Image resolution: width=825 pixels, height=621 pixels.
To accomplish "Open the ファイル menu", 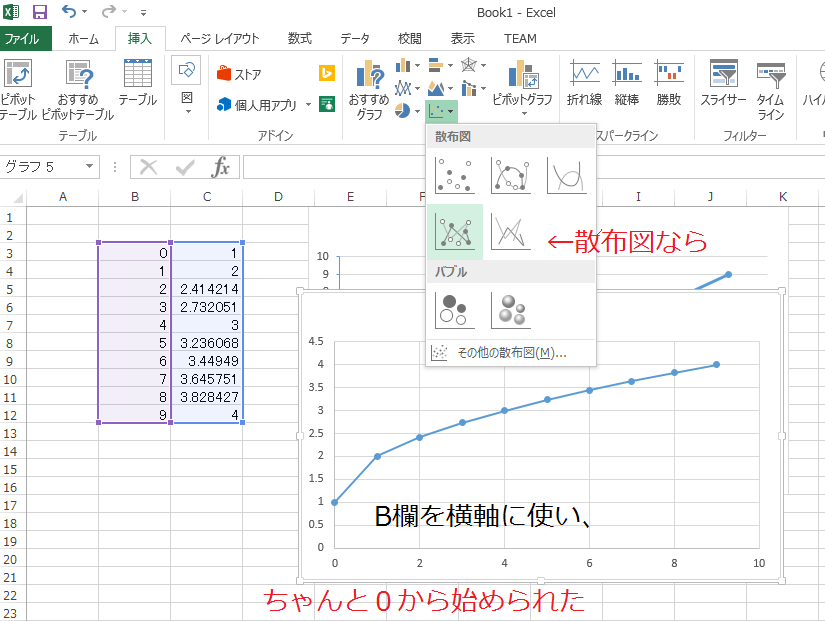I will [x=22, y=38].
